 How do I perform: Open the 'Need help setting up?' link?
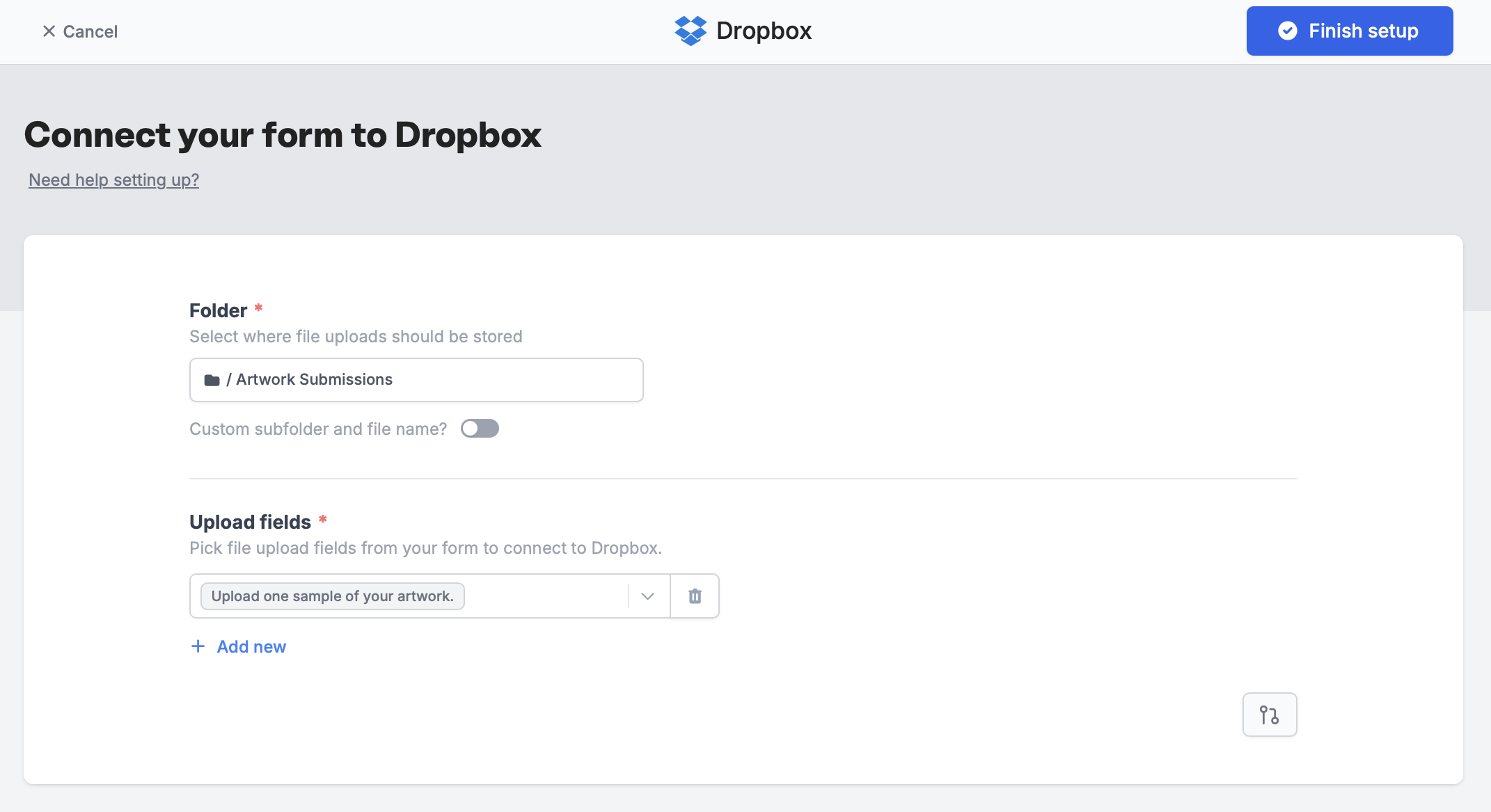(x=113, y=180)
